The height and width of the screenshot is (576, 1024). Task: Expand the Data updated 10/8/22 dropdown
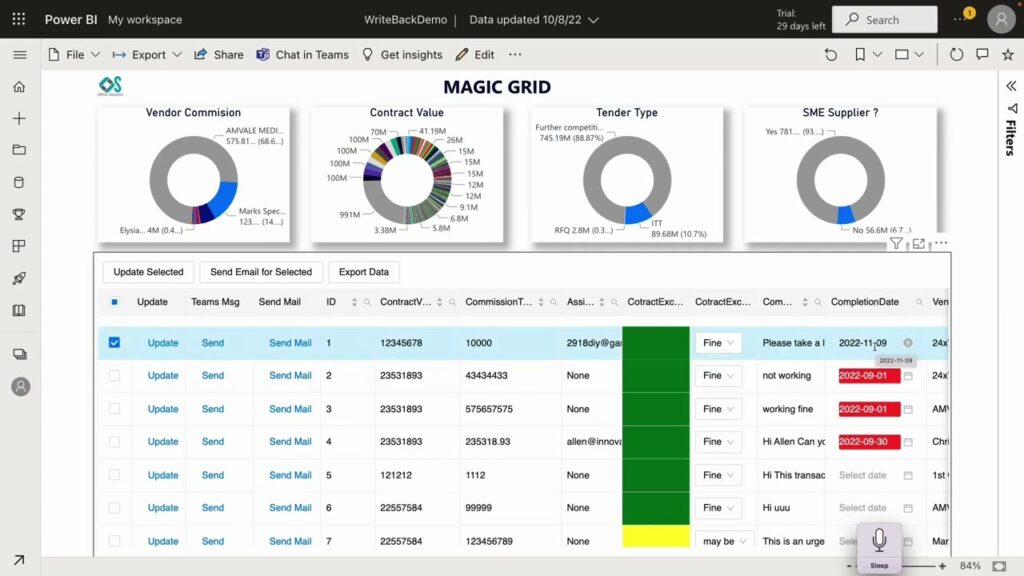click(534, 20)
